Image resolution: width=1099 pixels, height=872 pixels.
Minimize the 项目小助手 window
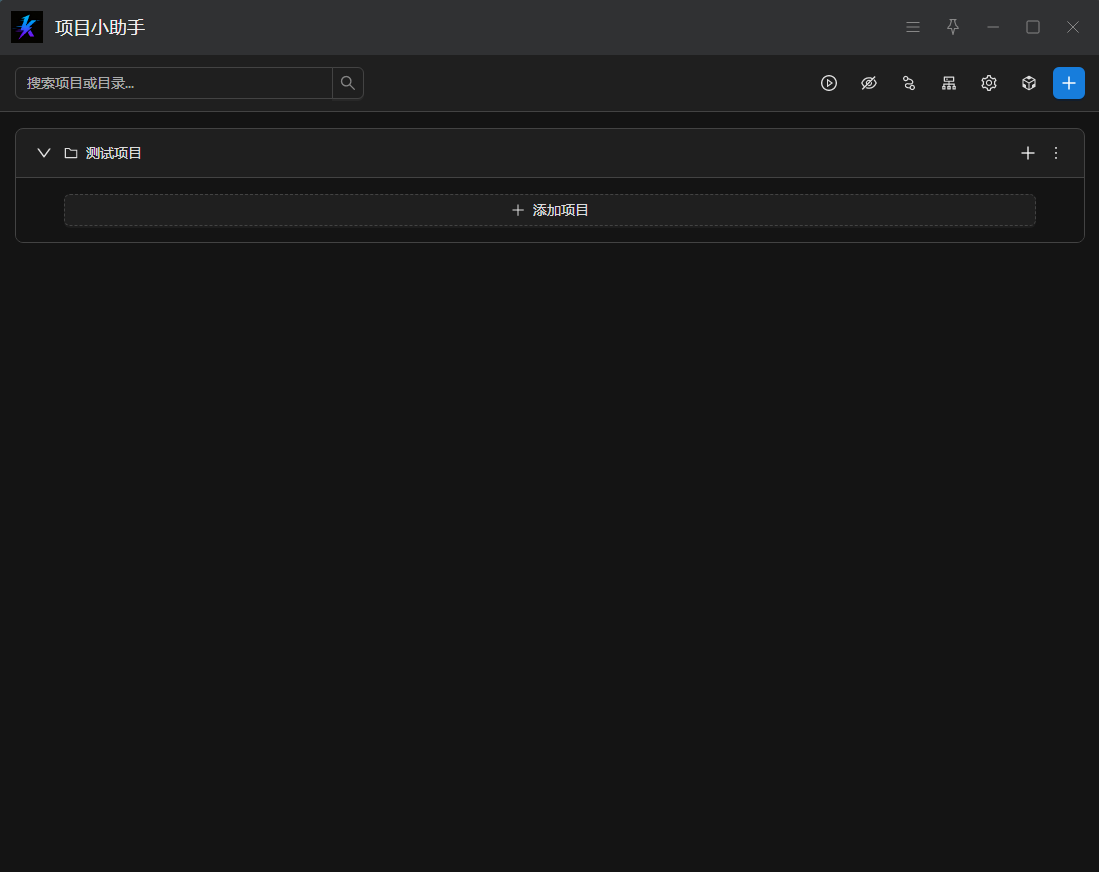click(992, 27)
